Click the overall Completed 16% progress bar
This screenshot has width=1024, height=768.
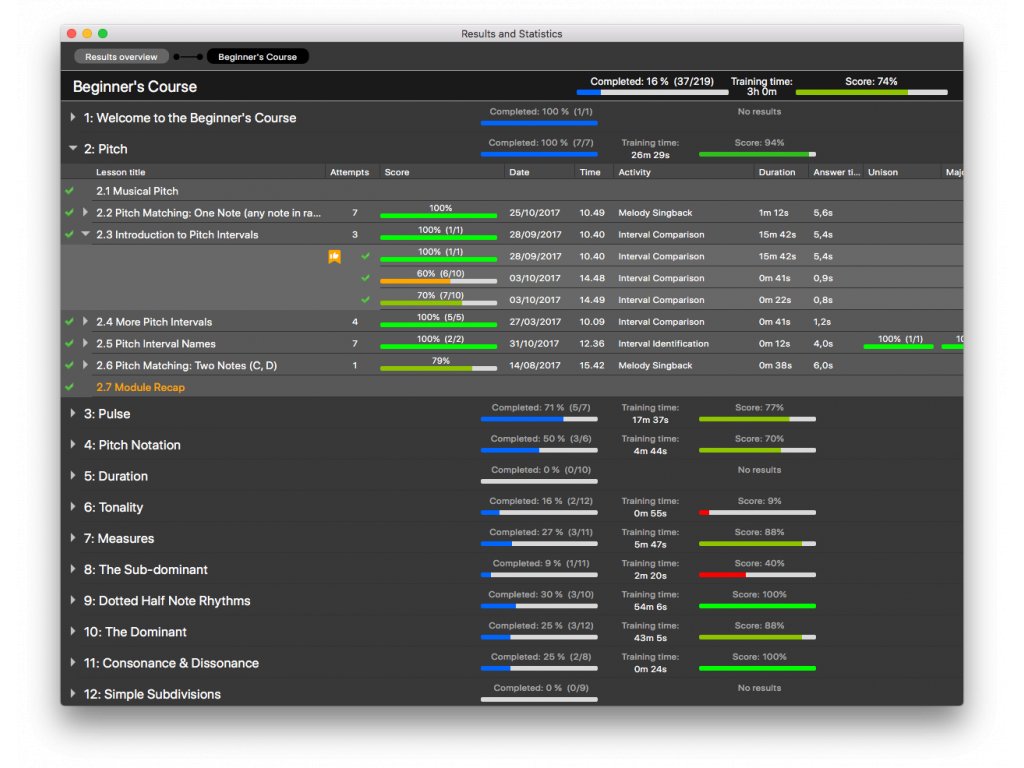pyautogui.click(x=652, y=92)
